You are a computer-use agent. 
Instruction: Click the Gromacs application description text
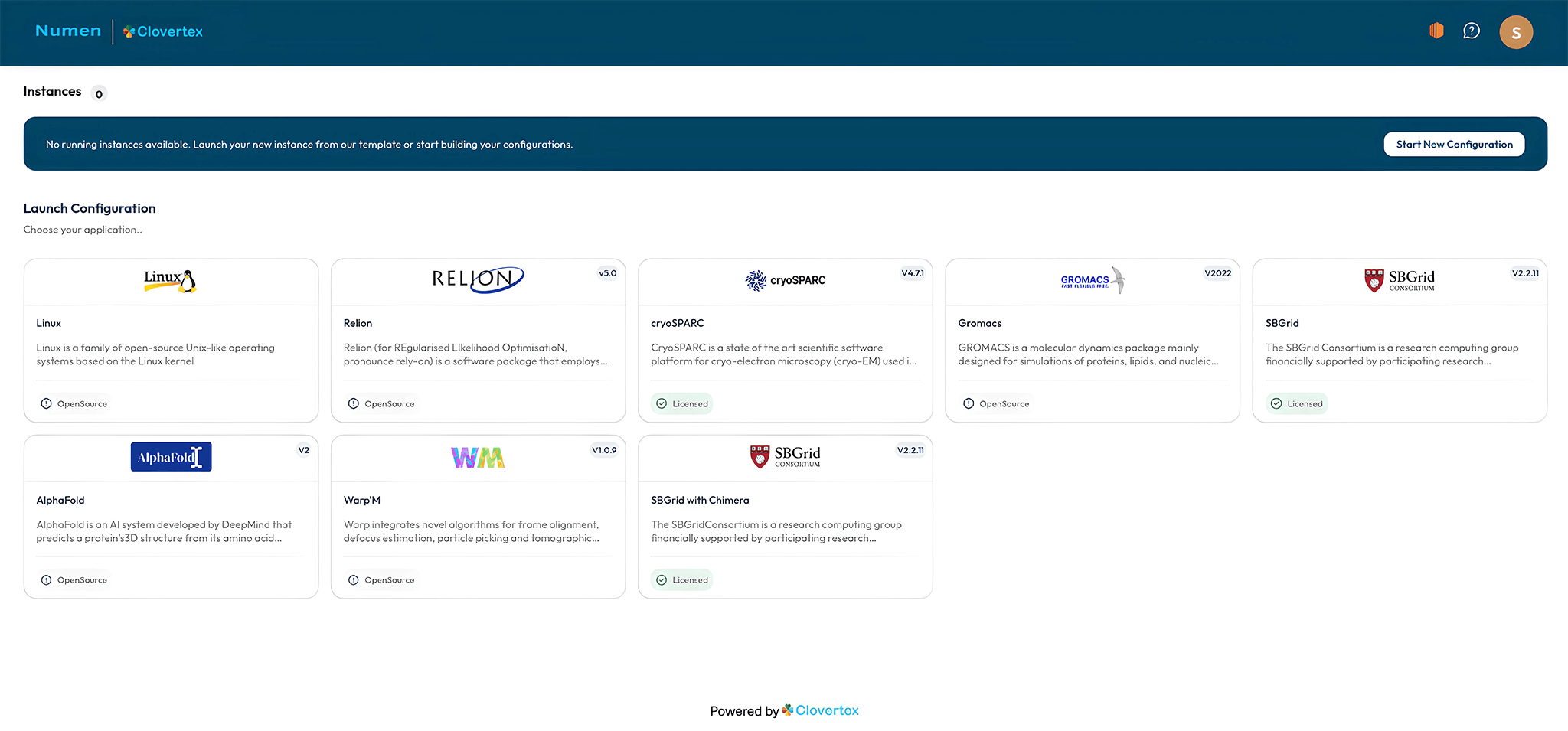pyautogui.click(x=1087, y=354)
